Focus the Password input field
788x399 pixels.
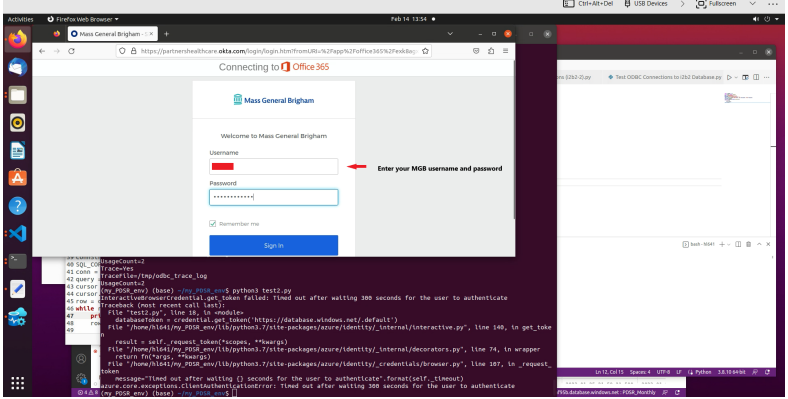tap(273, 197)
